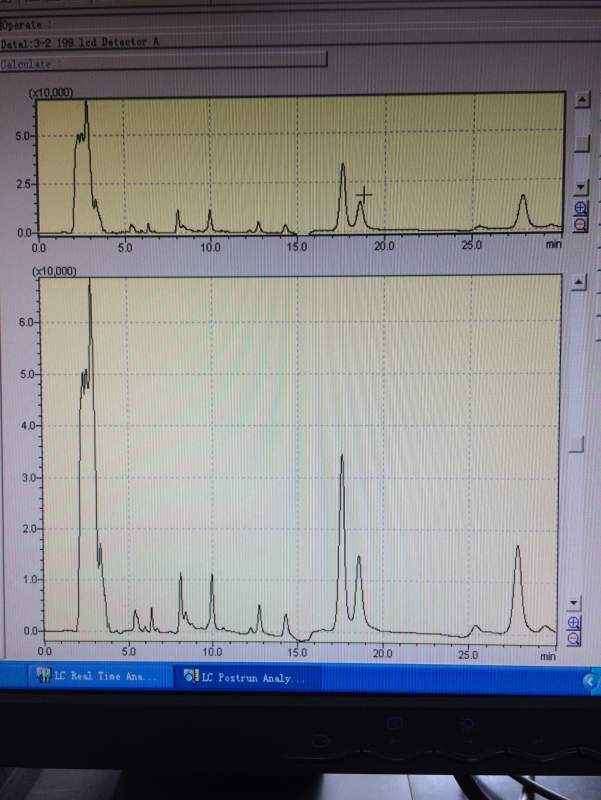Click the up arrow of upper chromatogram scrollbar

click(582, 99)
